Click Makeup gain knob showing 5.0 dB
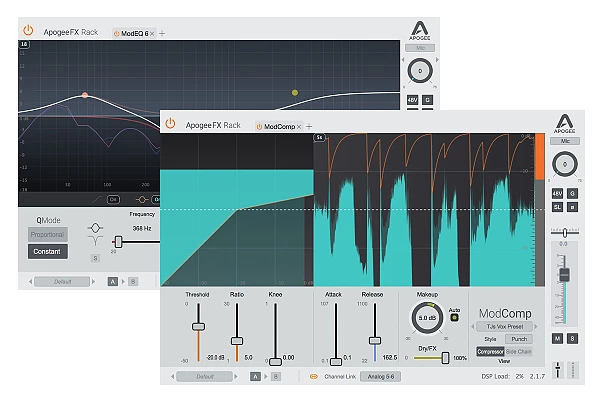Screen dimensions: 600x400 pyautogui.click(x=427, y=318)
